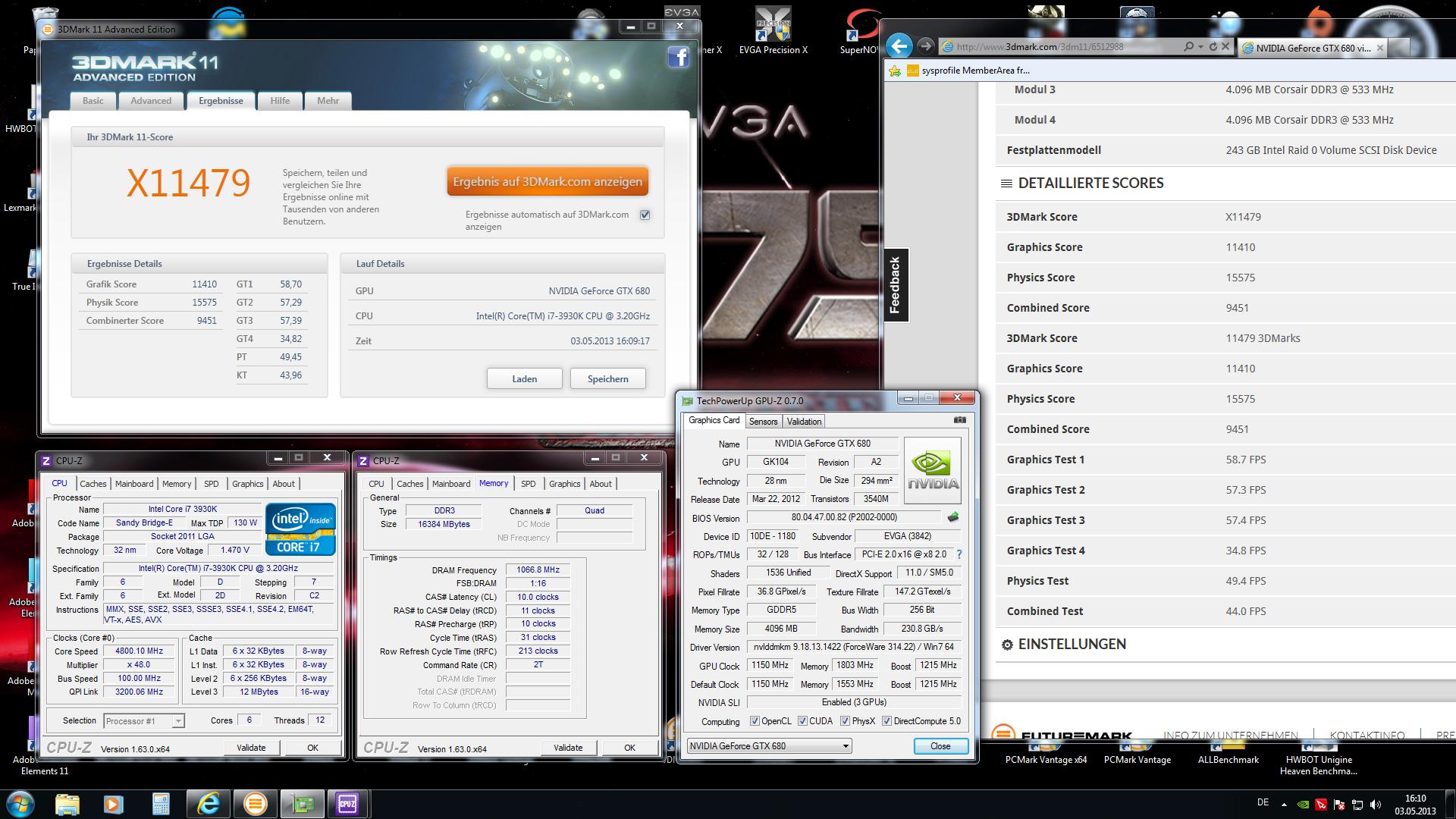Open Windows Explorer from taskbar
This screenshot has height=819, width=1456.
(x=67, y=804)
